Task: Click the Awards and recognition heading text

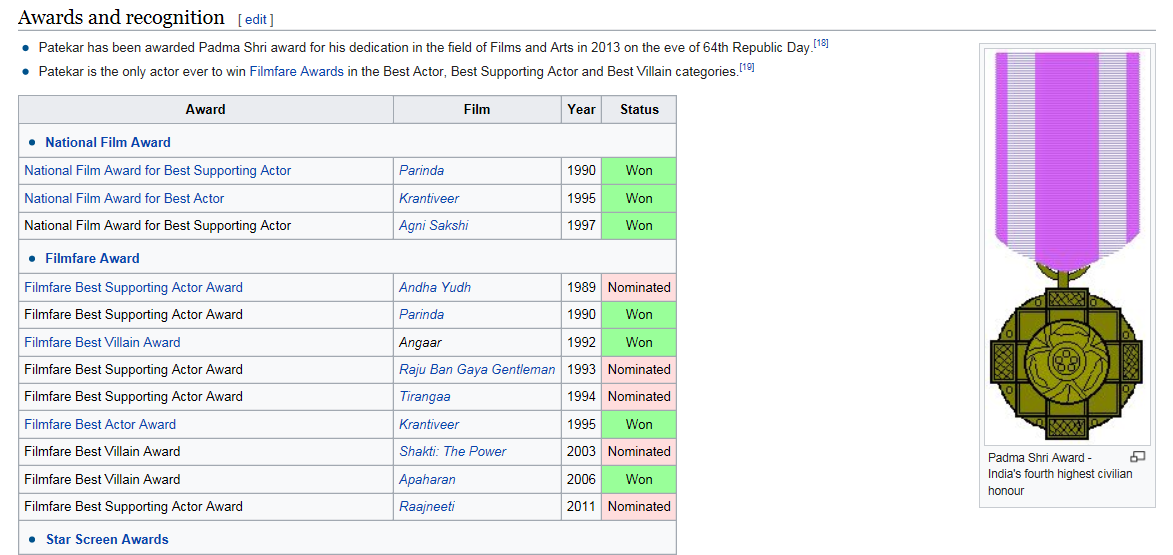Action: coord(121,17)
